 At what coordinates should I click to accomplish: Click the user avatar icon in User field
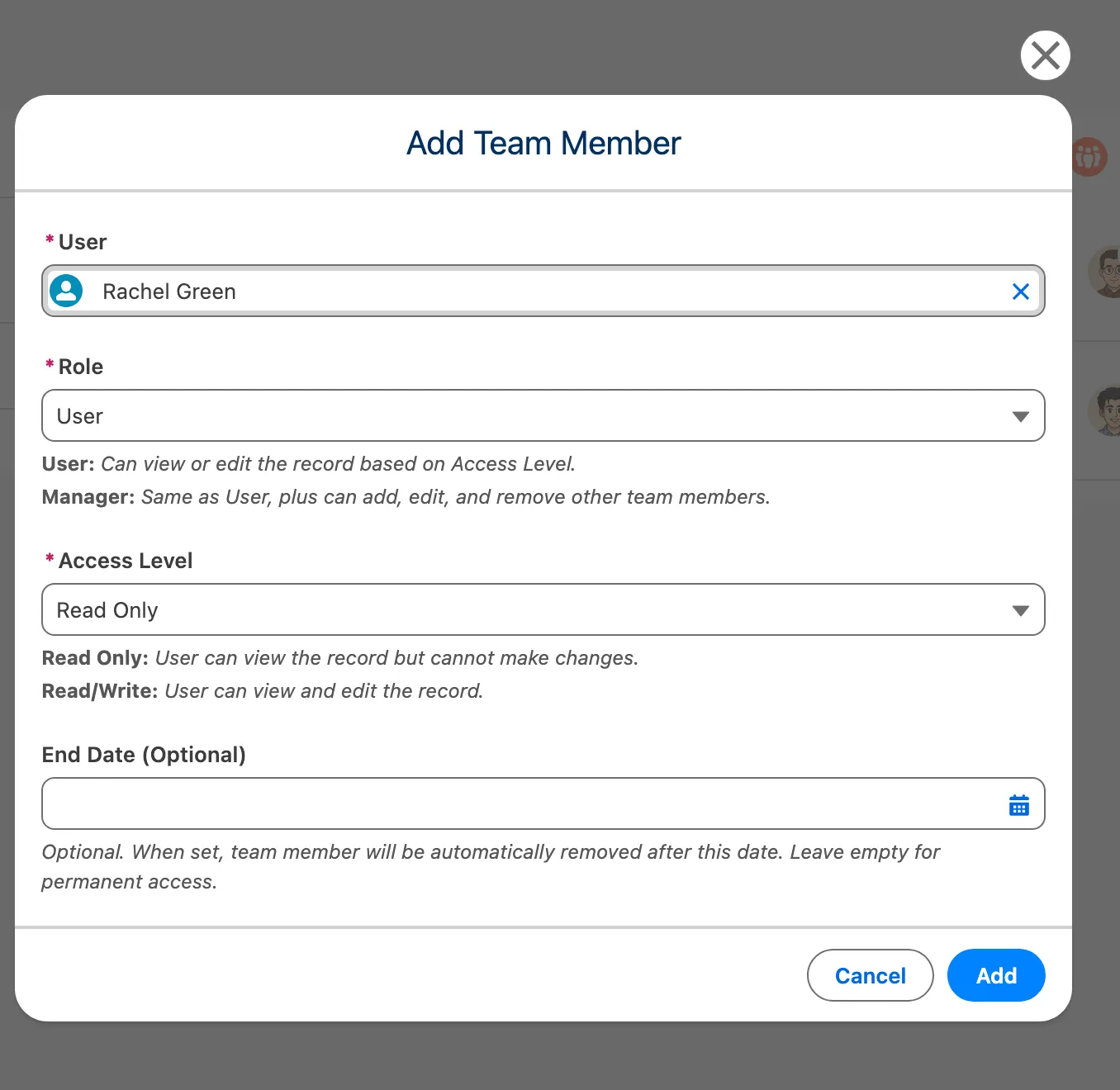pyautogui.click(x=66, y=291)
